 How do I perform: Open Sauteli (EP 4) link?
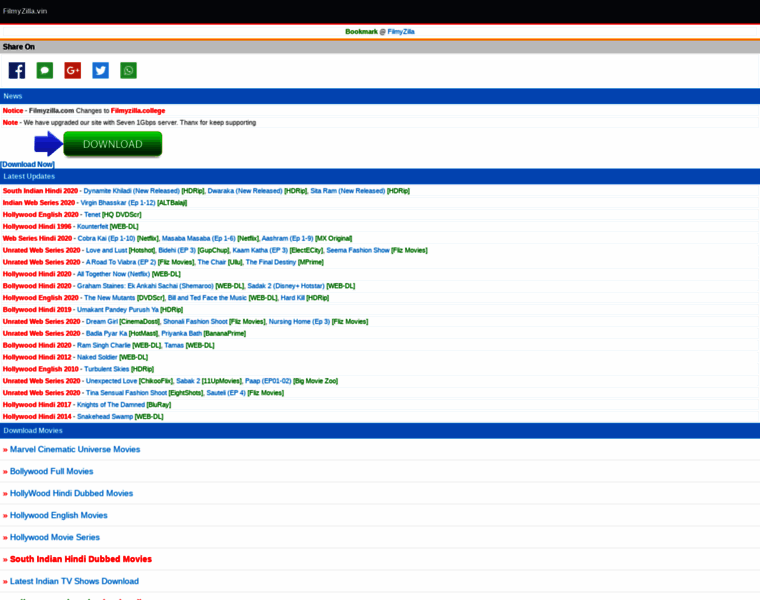tap(226, 393)
